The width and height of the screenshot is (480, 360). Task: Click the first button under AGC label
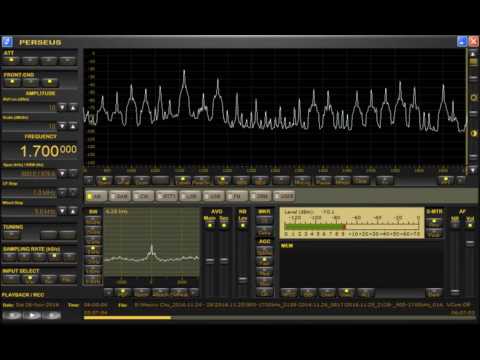pos(264,251)
